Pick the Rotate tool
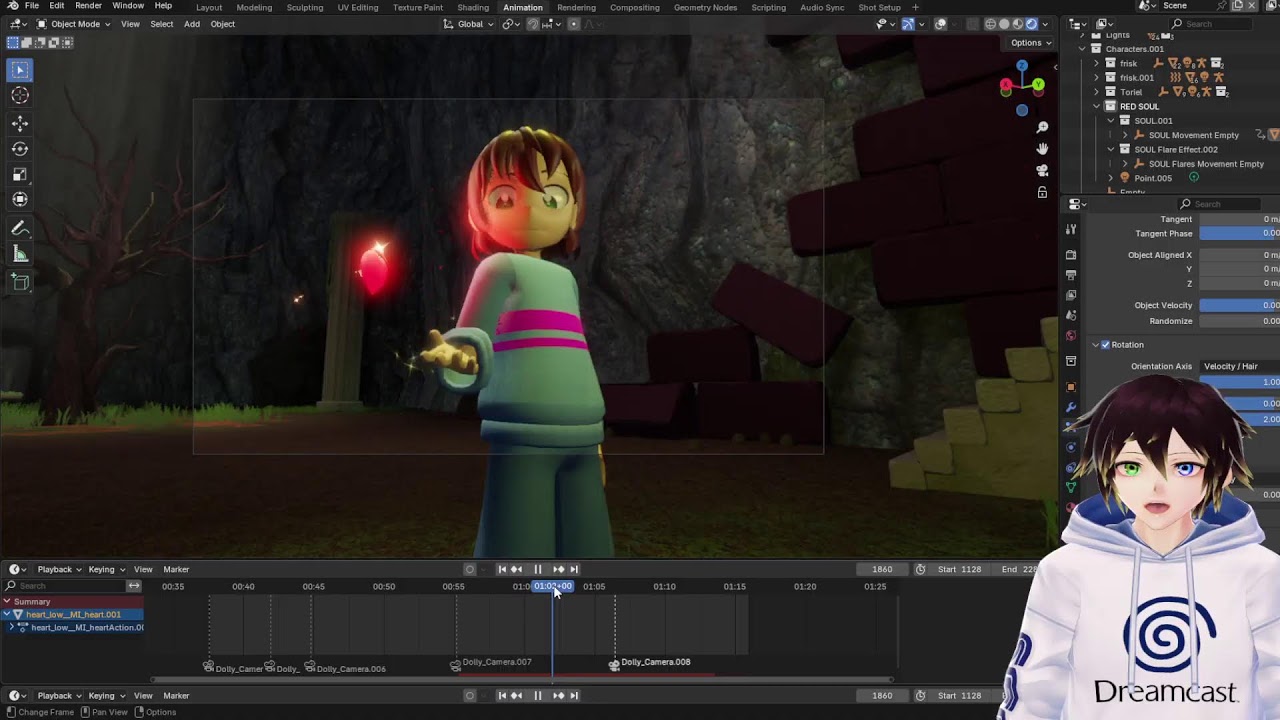Image resolution: width=1280 pixels, height=720 pixels. [x=20, y=148]
